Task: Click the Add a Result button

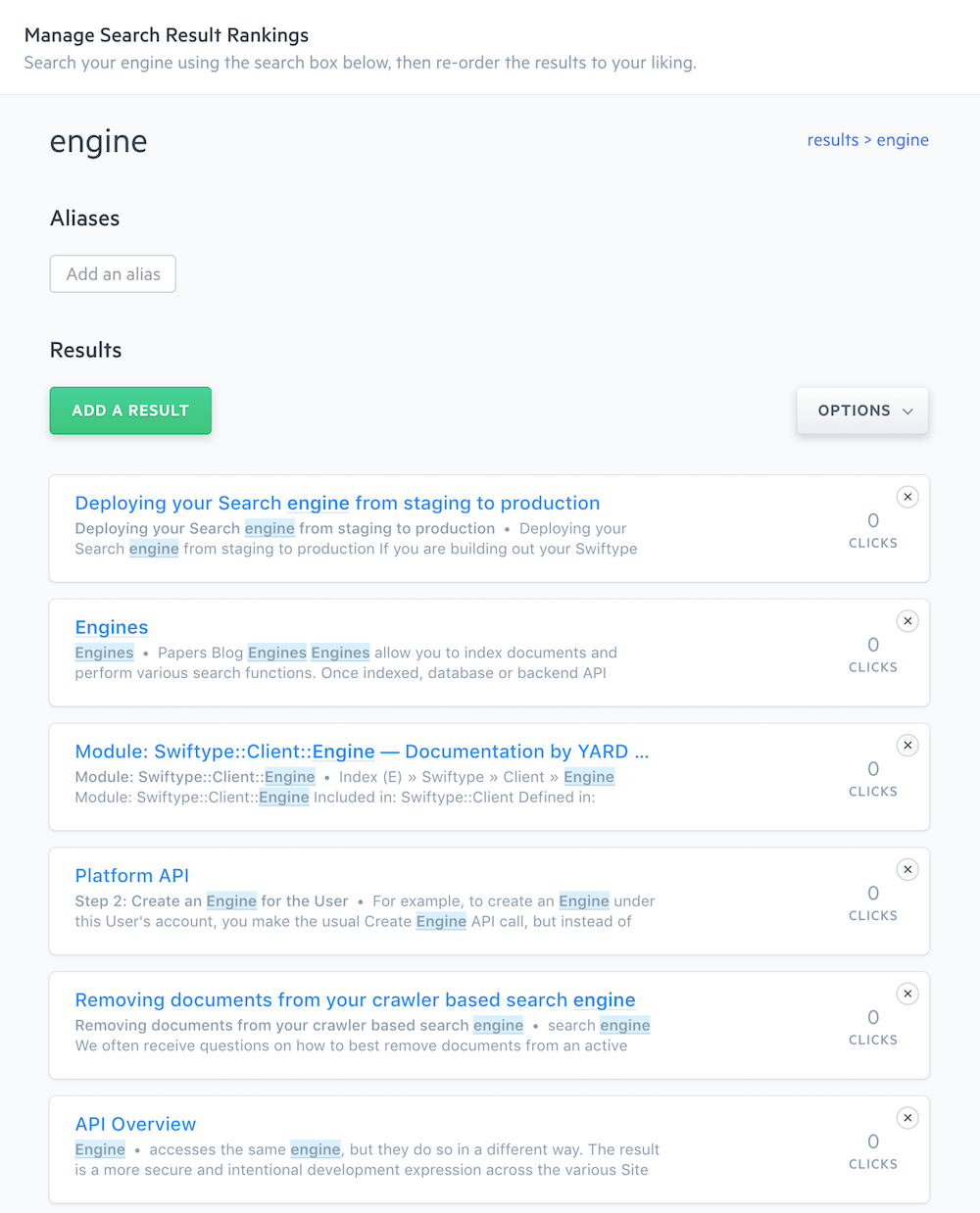Action: point(130,411)
